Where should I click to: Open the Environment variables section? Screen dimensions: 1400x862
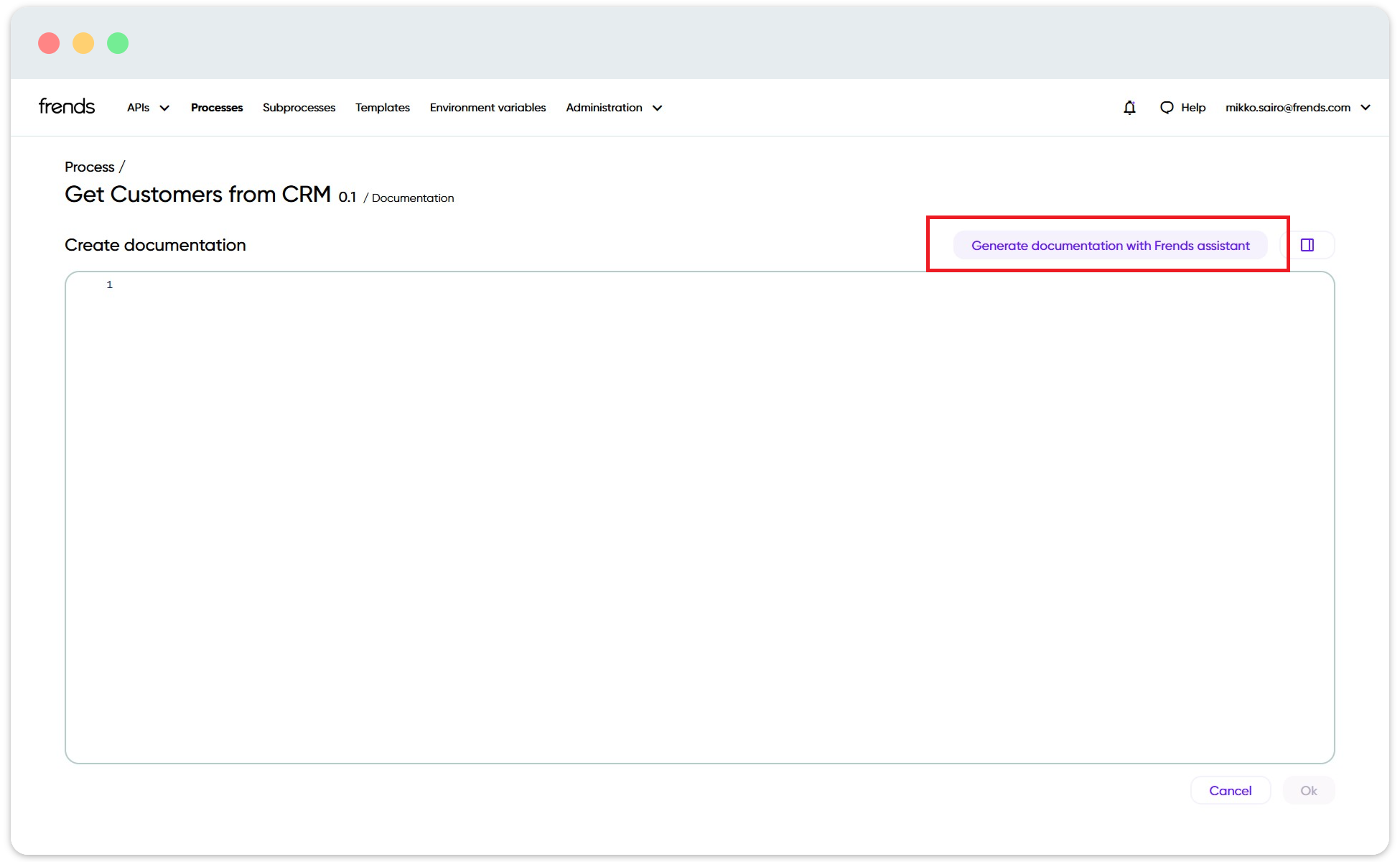(487, 107)
